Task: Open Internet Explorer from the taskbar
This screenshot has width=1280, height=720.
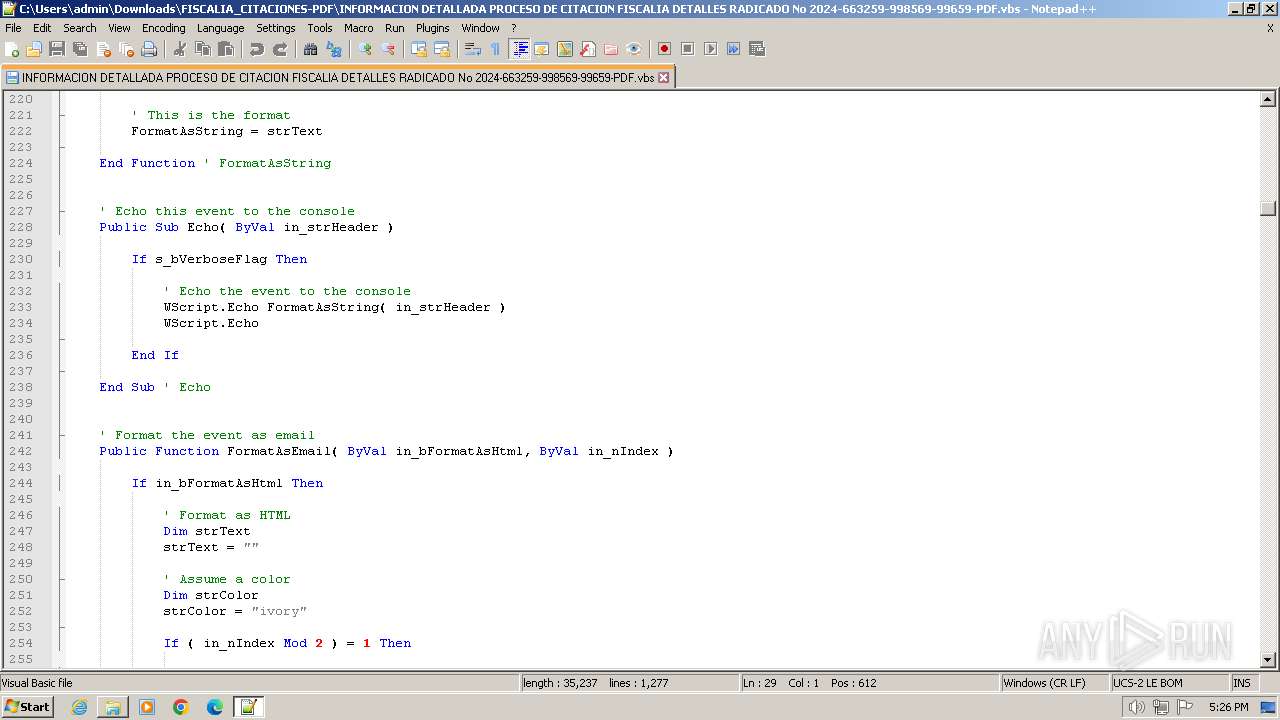Action: [79, 707]
